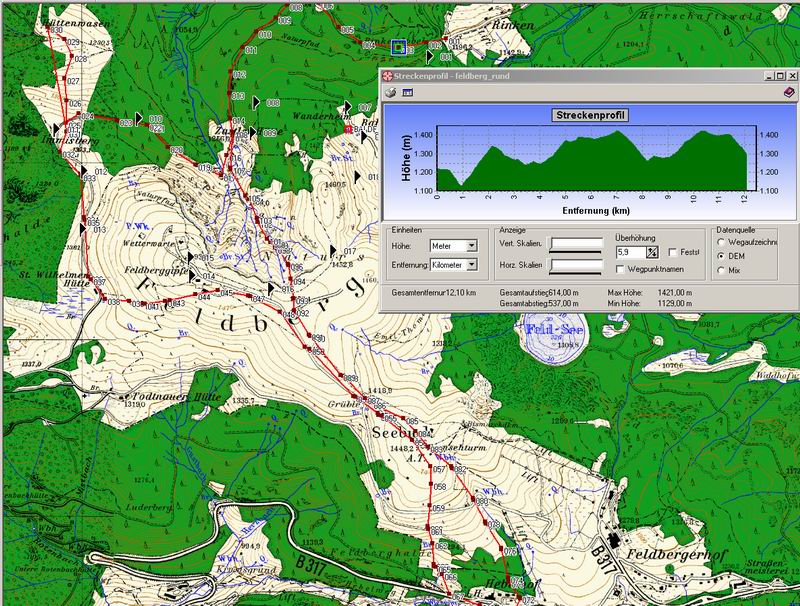The height and width of the screenshot is (606, 800).
Task: Choose Wegaufzeichnung as data source
Action: coord(721,242)
